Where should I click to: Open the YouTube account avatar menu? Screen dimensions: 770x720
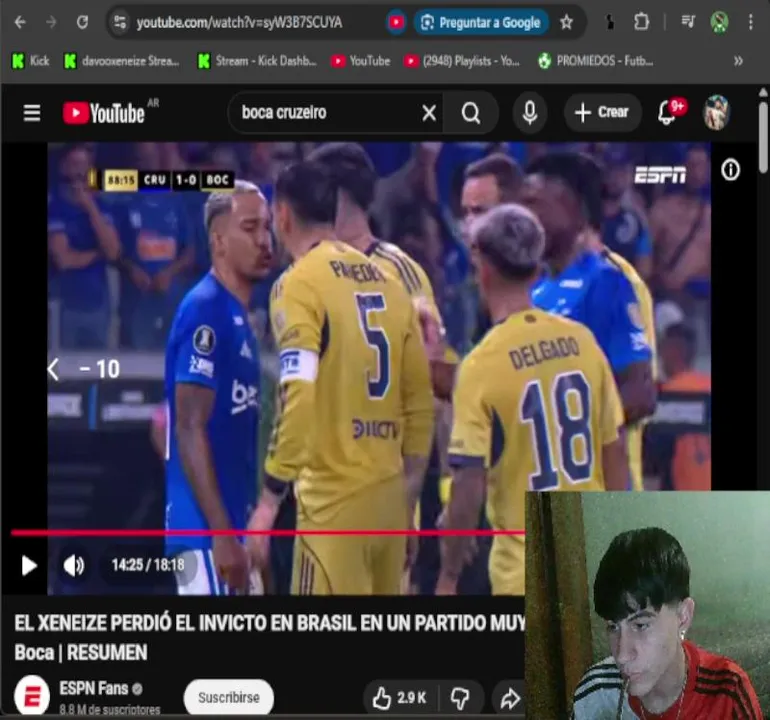click(x=716, y=112)
